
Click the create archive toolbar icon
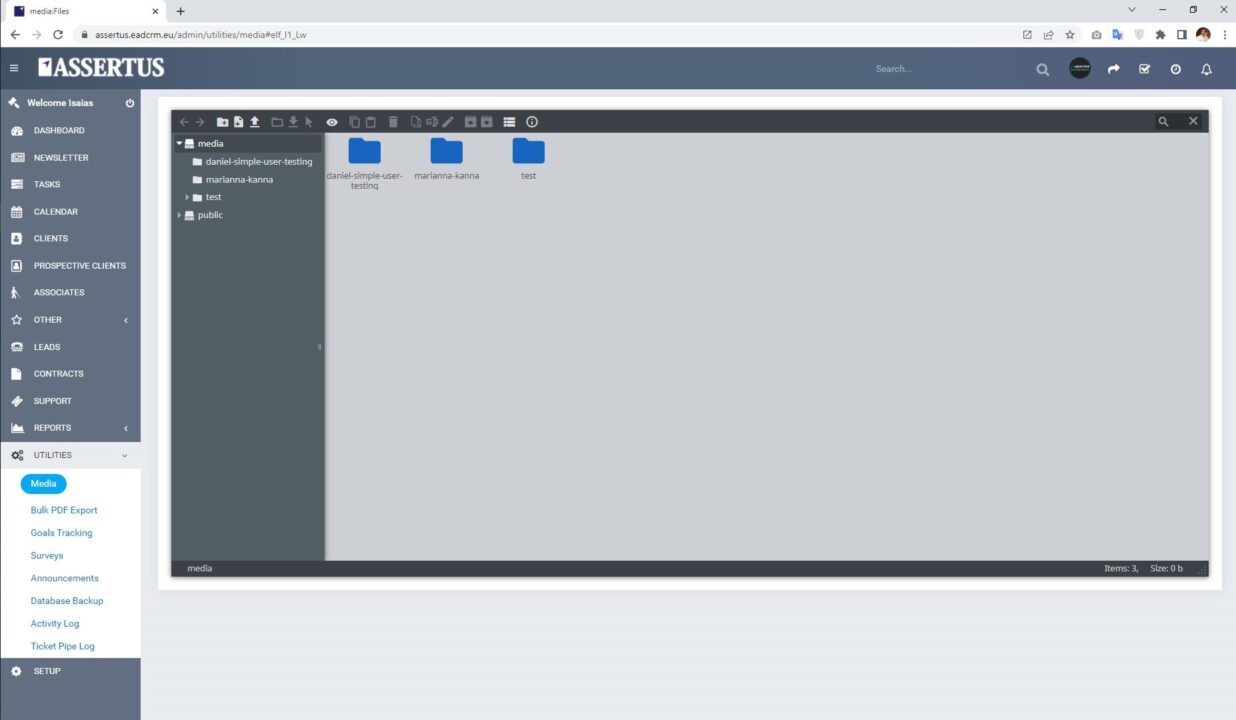coord(487,122)
